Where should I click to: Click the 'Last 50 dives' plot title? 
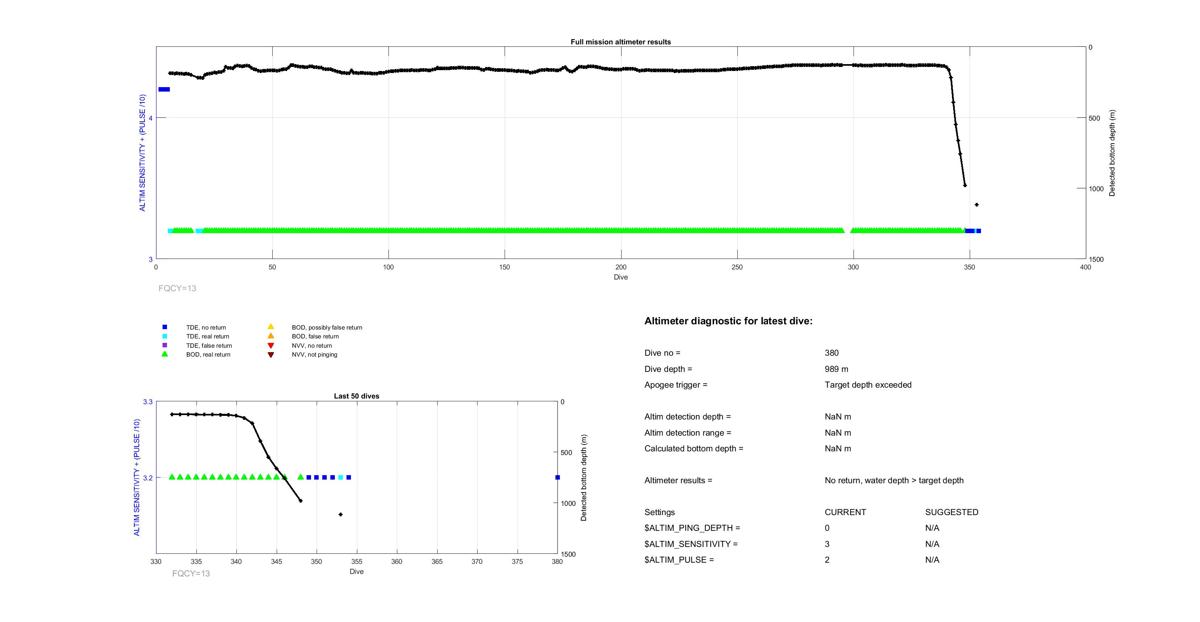(356, 396)
